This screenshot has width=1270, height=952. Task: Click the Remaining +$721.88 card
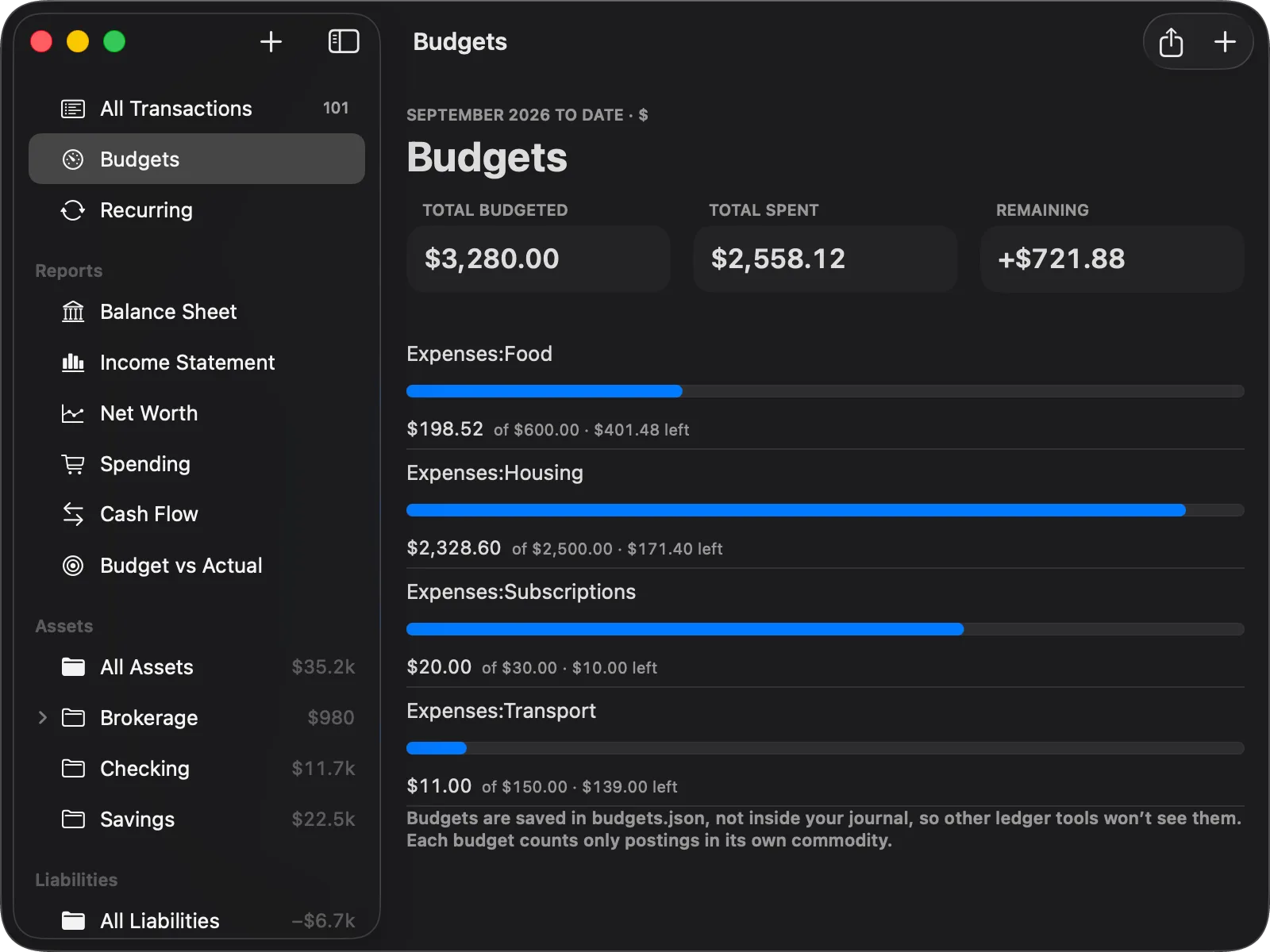pos(1112,259)
